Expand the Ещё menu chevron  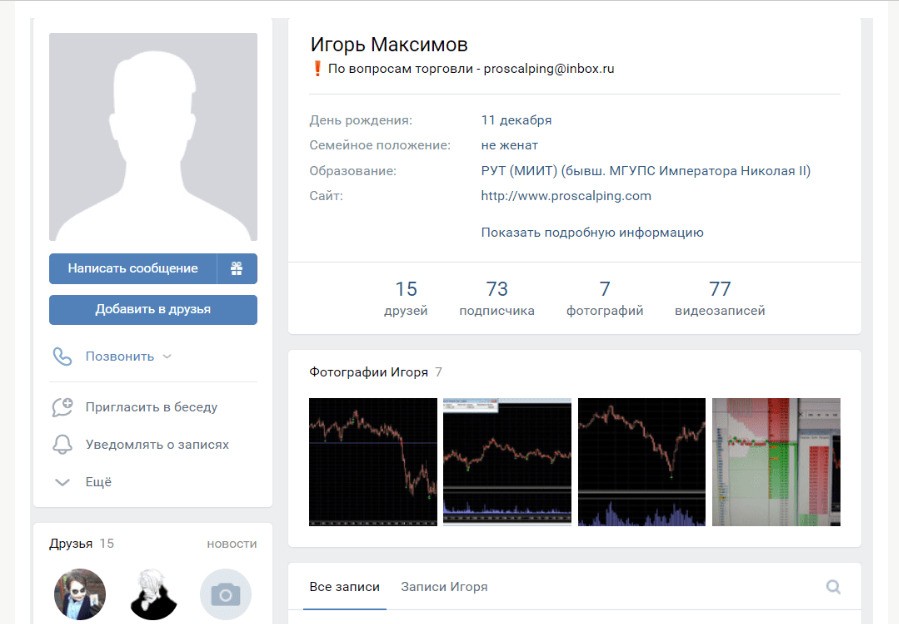[62, 482]
